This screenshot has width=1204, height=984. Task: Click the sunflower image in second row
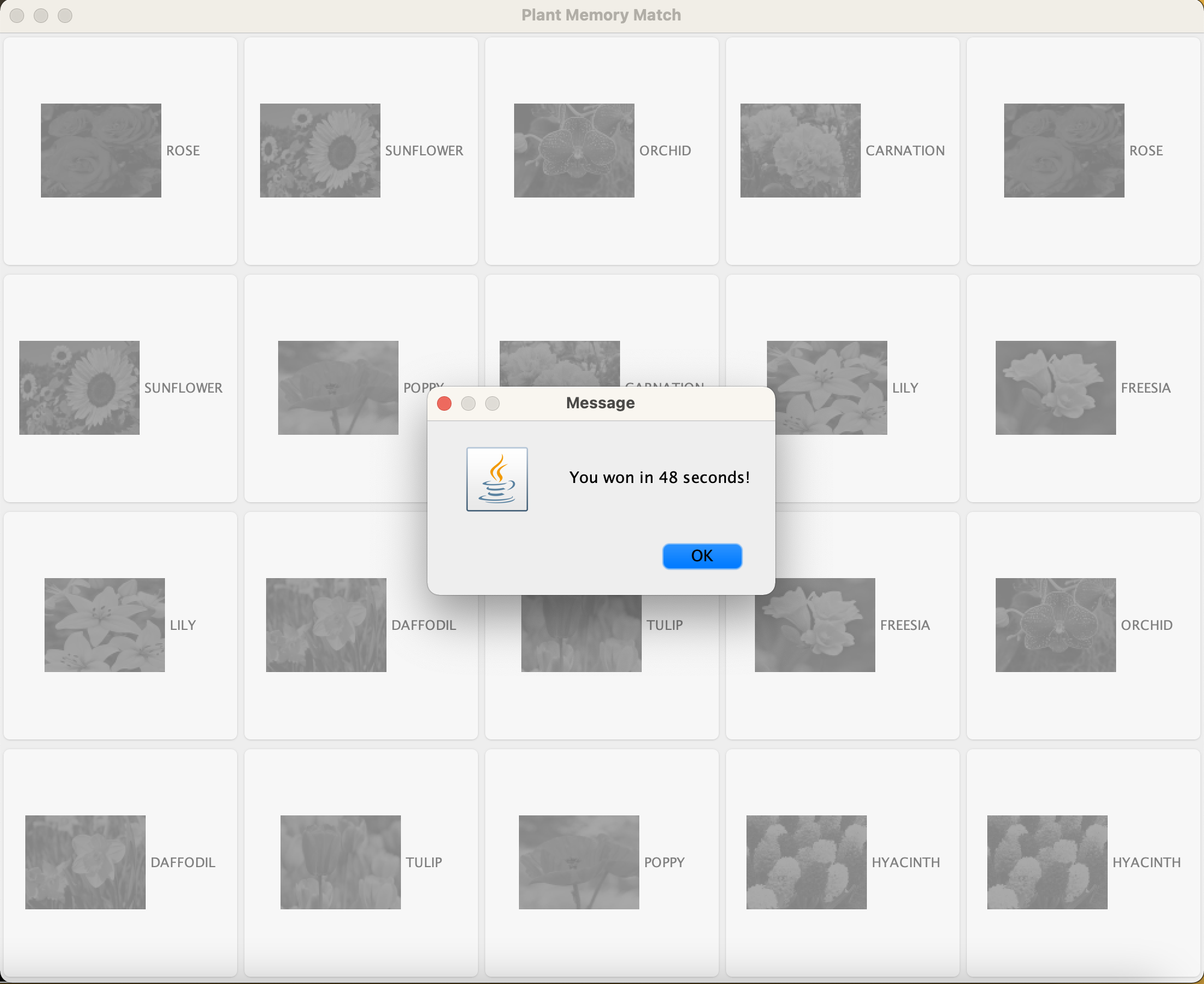coord(79,388)
